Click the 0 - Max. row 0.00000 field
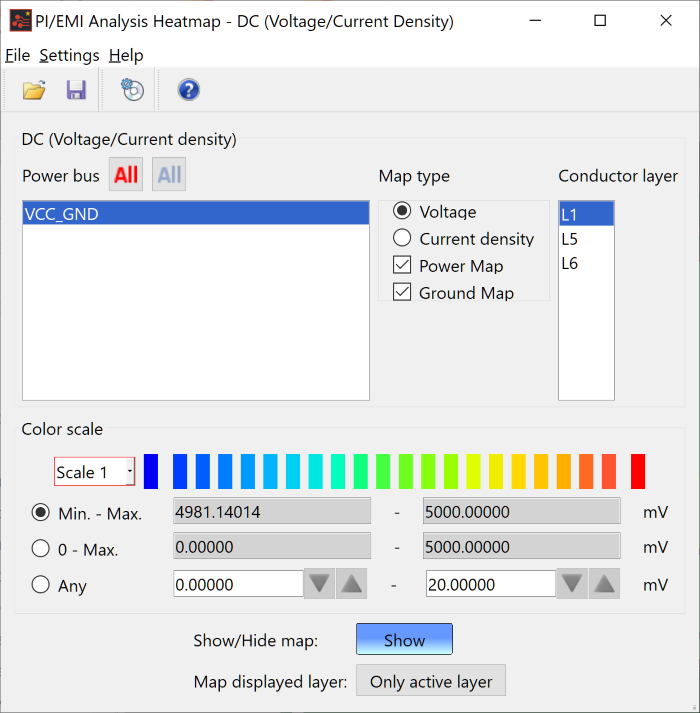This screenshot has width=700, height=713. point(272,546)
